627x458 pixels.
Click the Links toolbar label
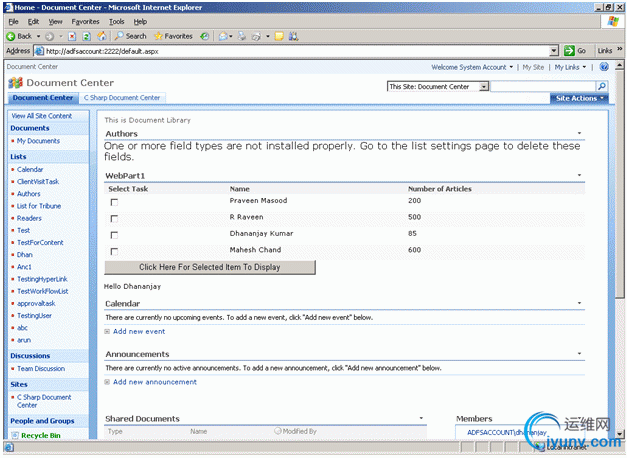click(605, 51)
